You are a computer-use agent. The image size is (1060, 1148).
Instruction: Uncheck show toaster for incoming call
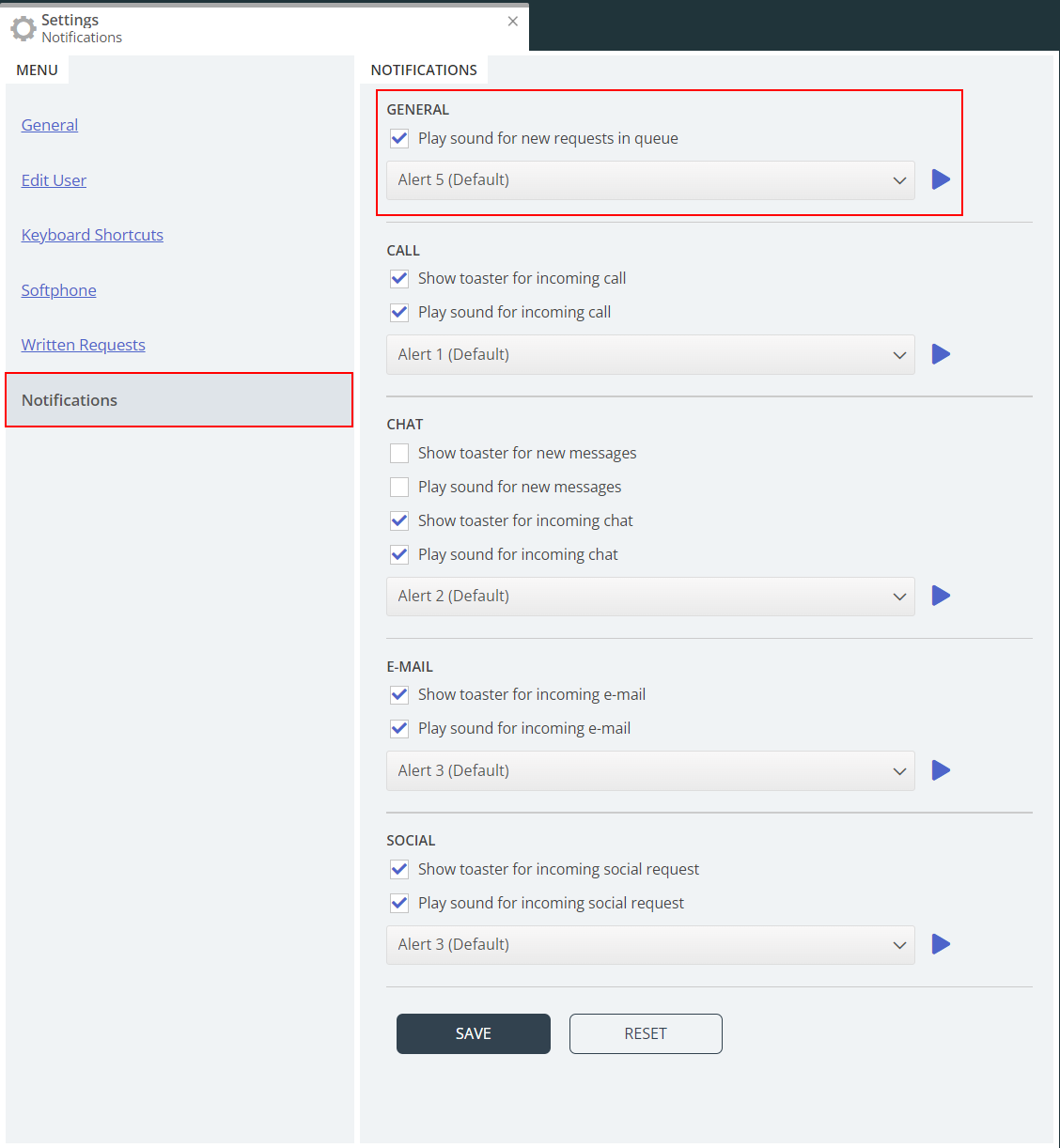pos(399,278)
